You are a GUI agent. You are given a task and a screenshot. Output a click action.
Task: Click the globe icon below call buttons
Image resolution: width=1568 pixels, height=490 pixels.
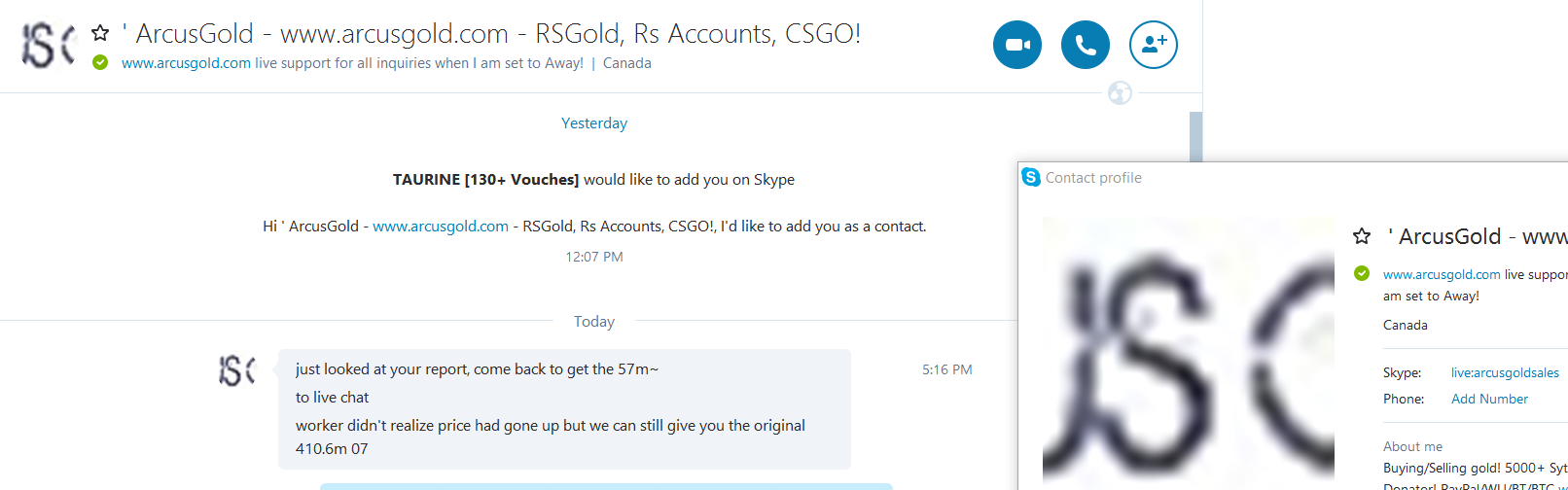point(1120,93)
